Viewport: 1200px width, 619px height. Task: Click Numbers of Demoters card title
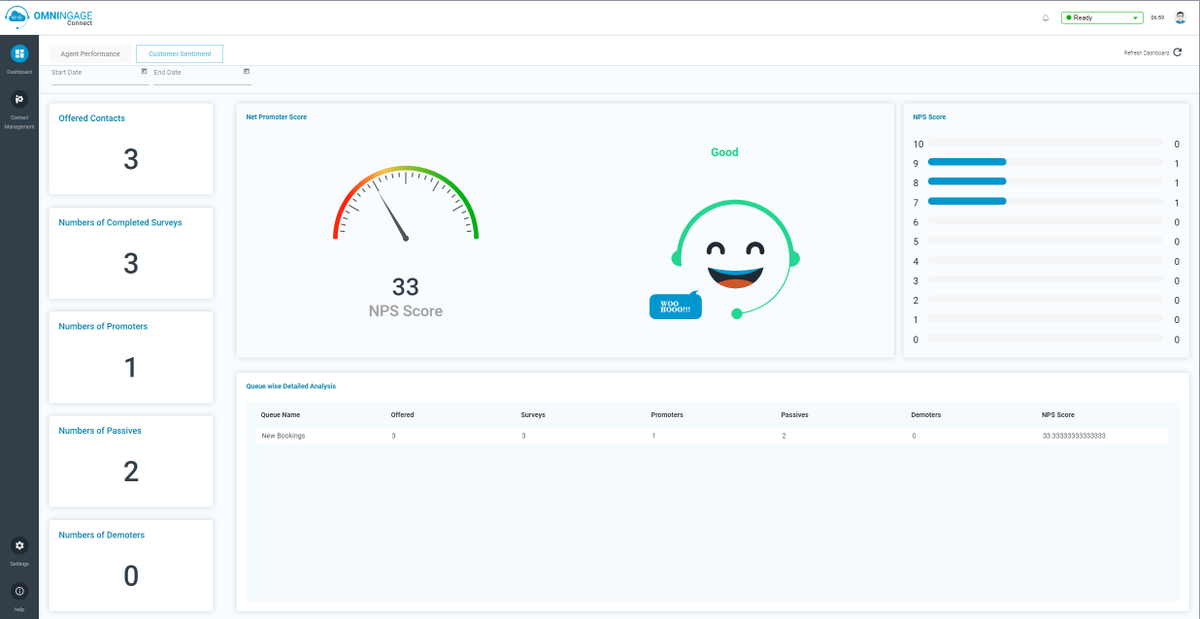tap(102, 535)
